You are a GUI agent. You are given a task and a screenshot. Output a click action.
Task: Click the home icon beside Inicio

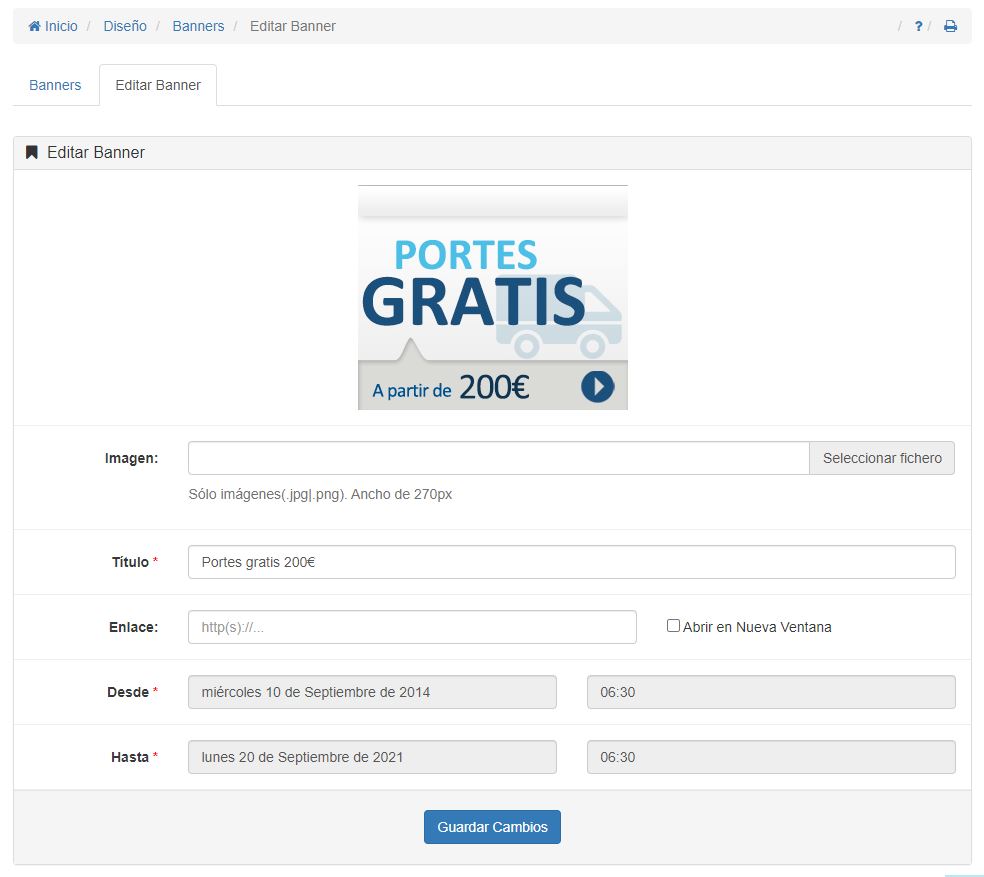click(34, 26)
